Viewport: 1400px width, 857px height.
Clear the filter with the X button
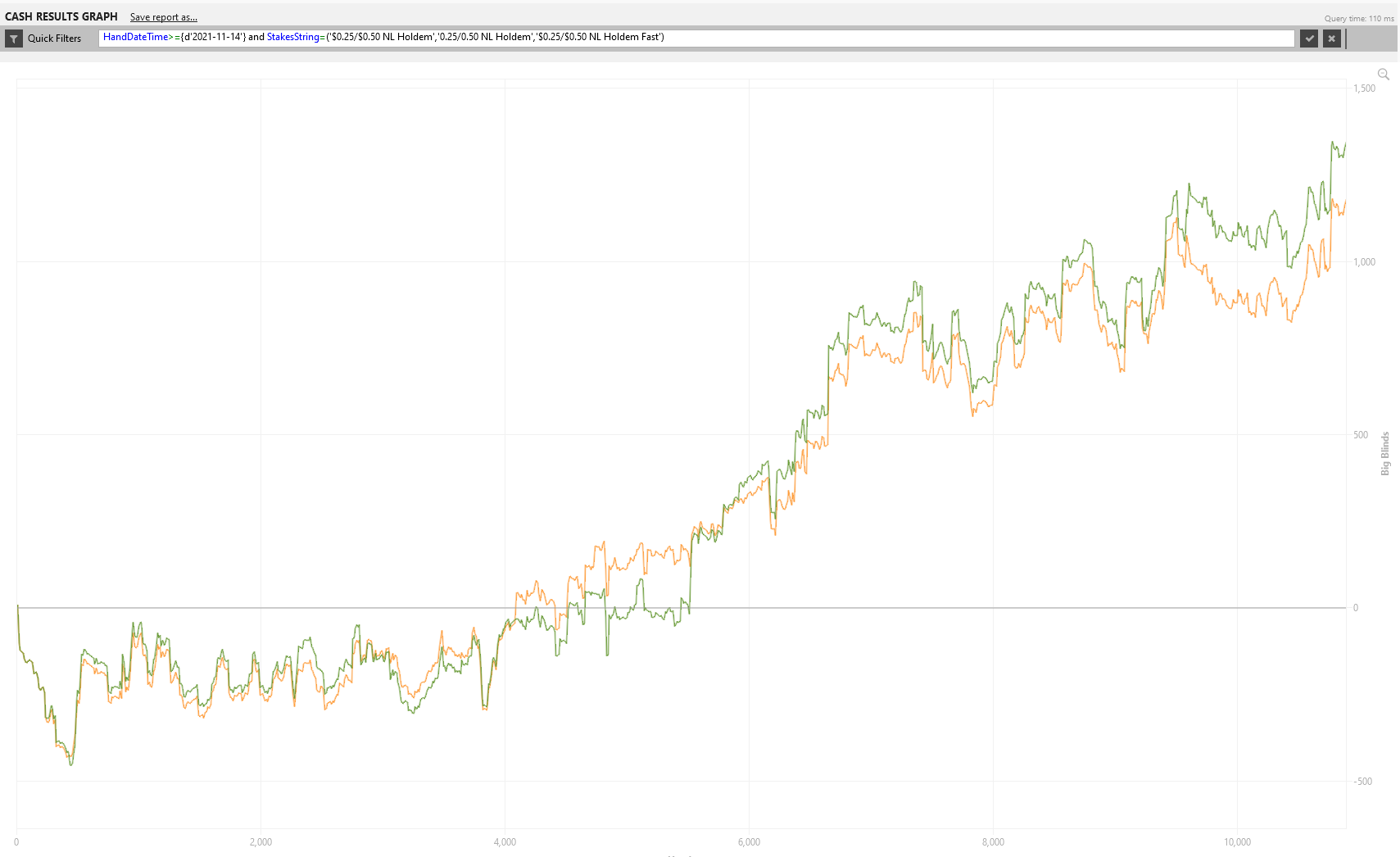pos(1332,39)
